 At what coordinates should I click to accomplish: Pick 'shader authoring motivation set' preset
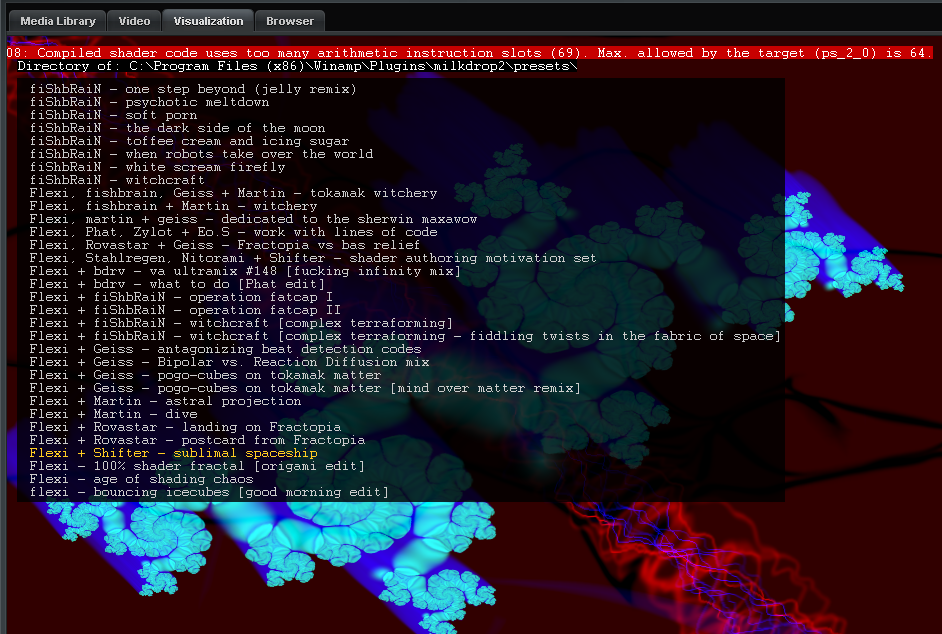313,258
